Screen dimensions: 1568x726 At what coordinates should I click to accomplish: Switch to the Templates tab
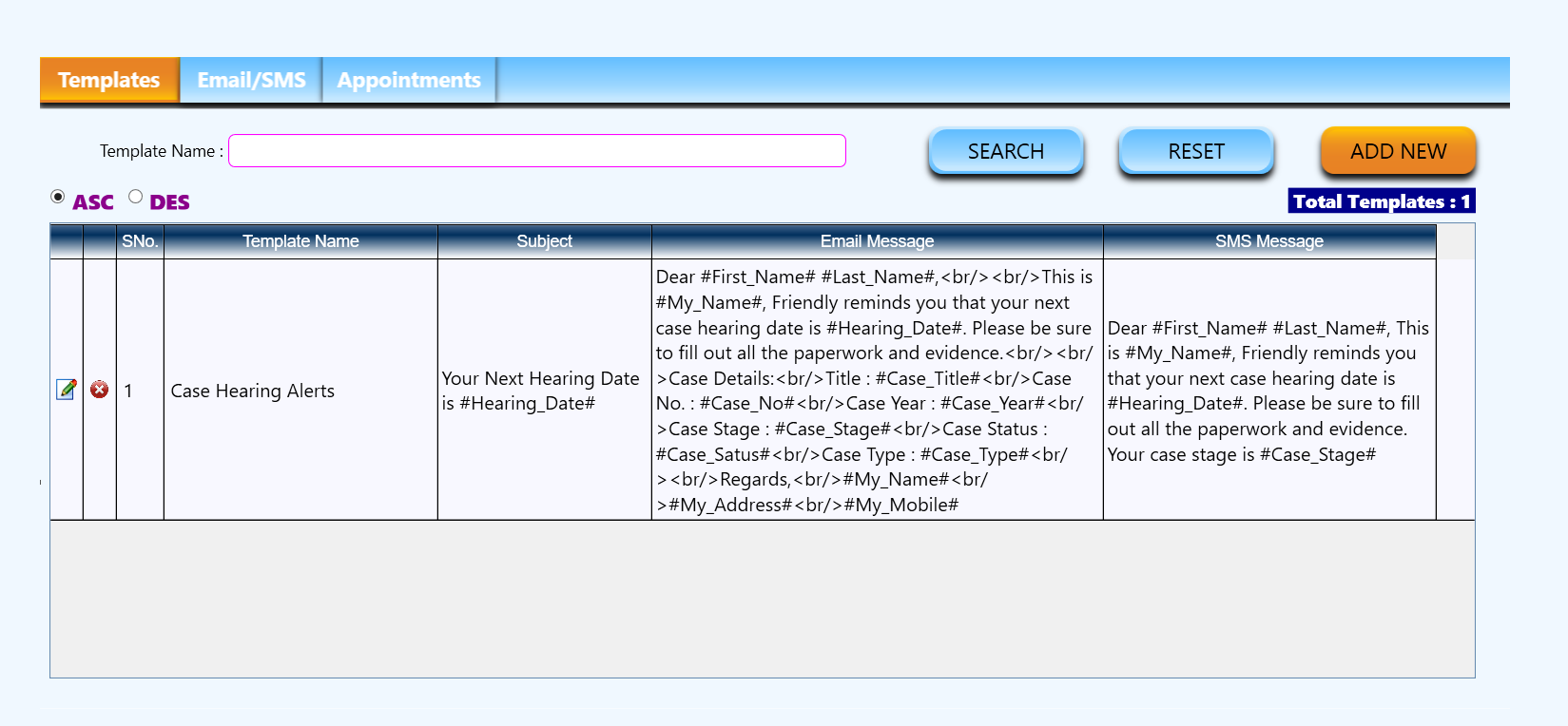click(109, 80)
